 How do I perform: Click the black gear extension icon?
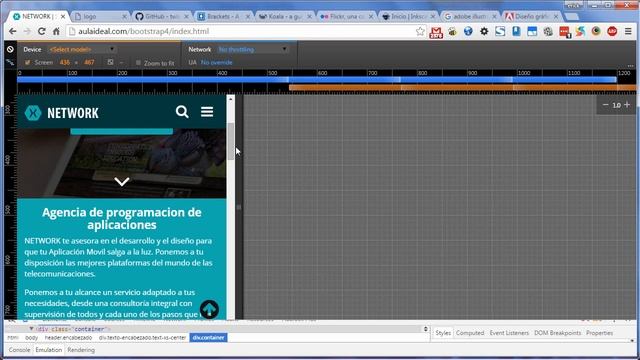(484, 31)
